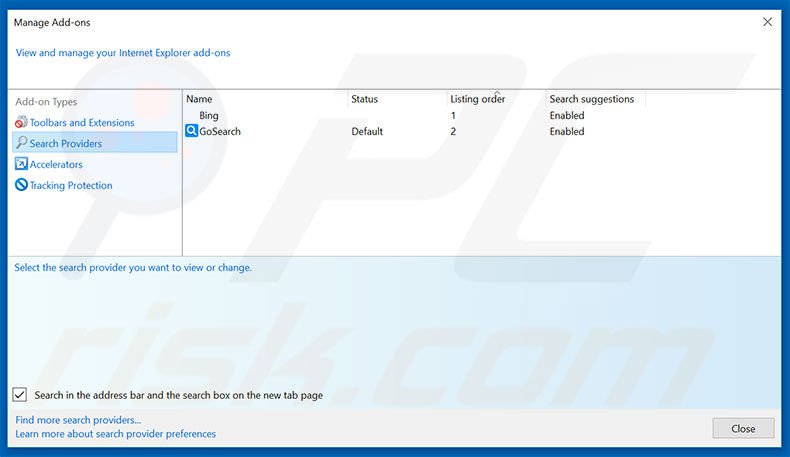Click GoSearch's listing order value 2

[453, 132]
